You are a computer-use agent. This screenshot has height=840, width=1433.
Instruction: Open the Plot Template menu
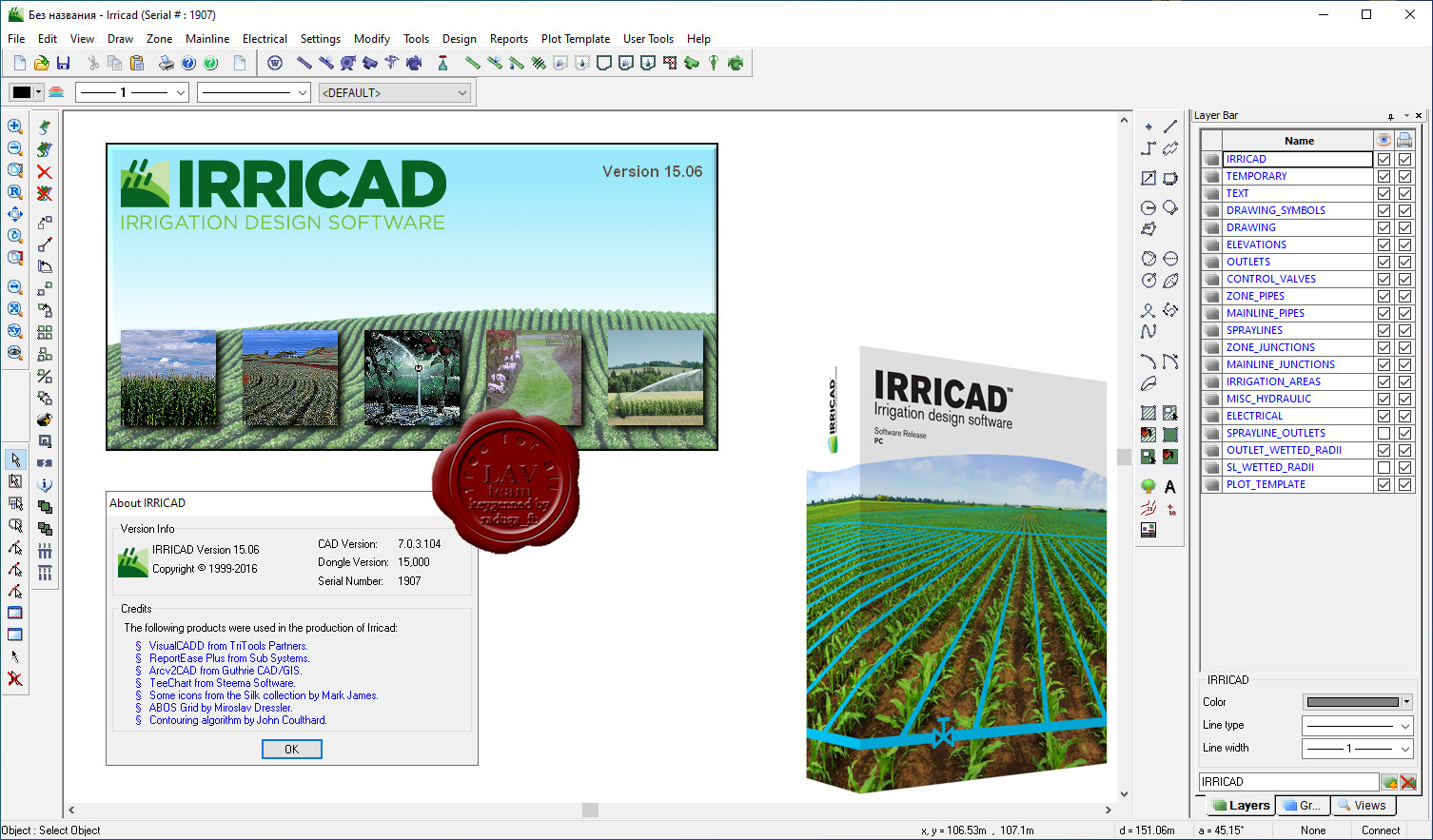(576, 39)
